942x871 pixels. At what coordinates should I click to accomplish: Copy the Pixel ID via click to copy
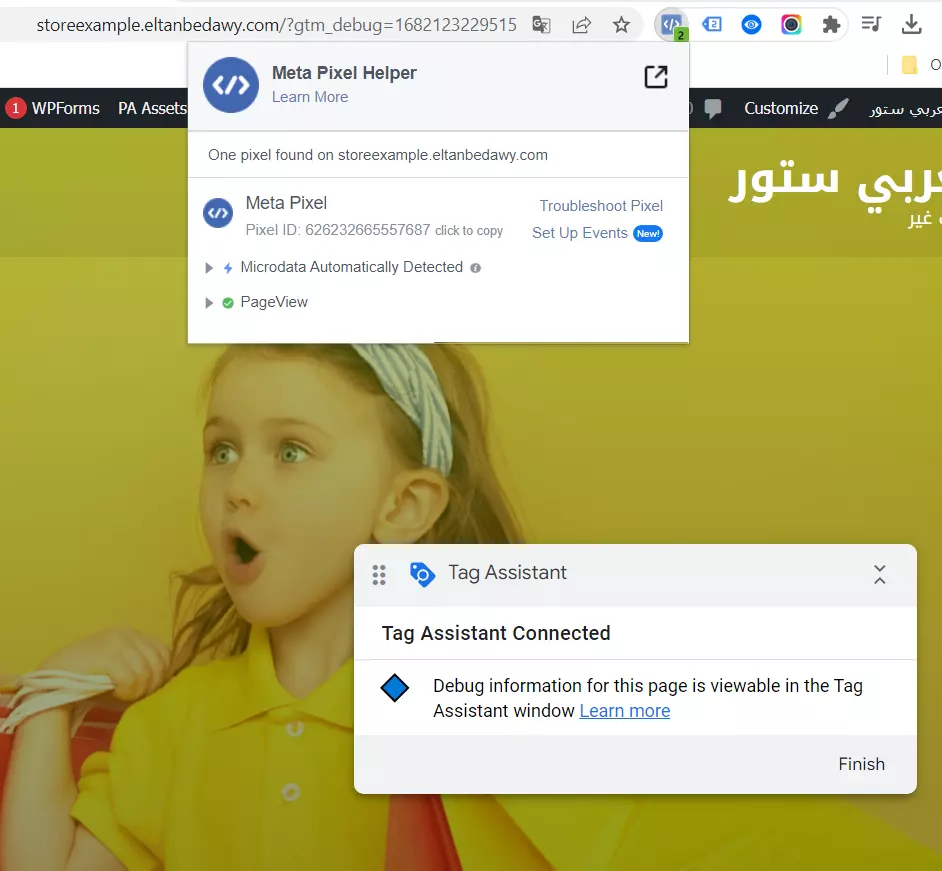pos(469,230)
